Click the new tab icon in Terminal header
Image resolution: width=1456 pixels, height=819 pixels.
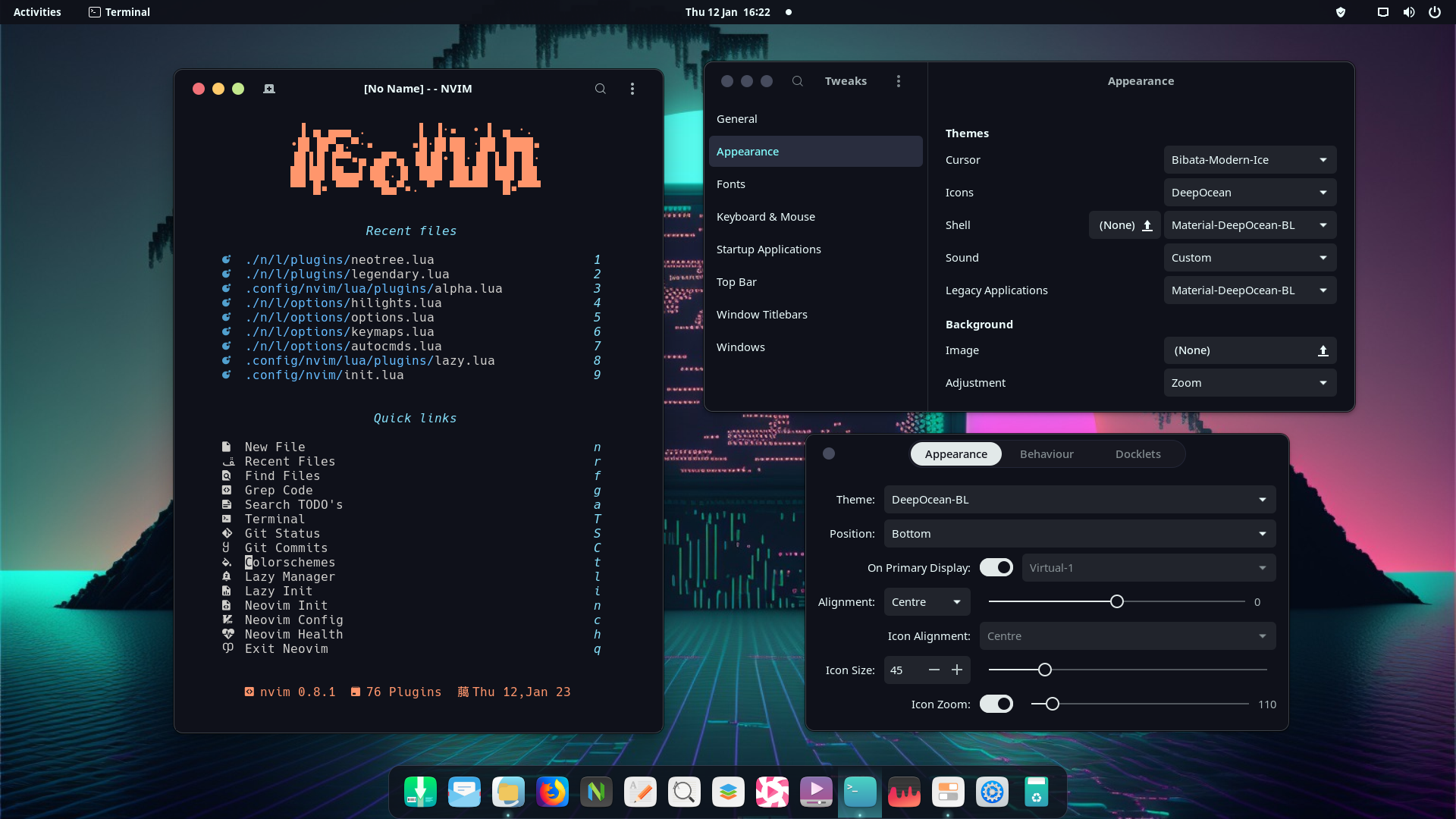click(269, 89)
